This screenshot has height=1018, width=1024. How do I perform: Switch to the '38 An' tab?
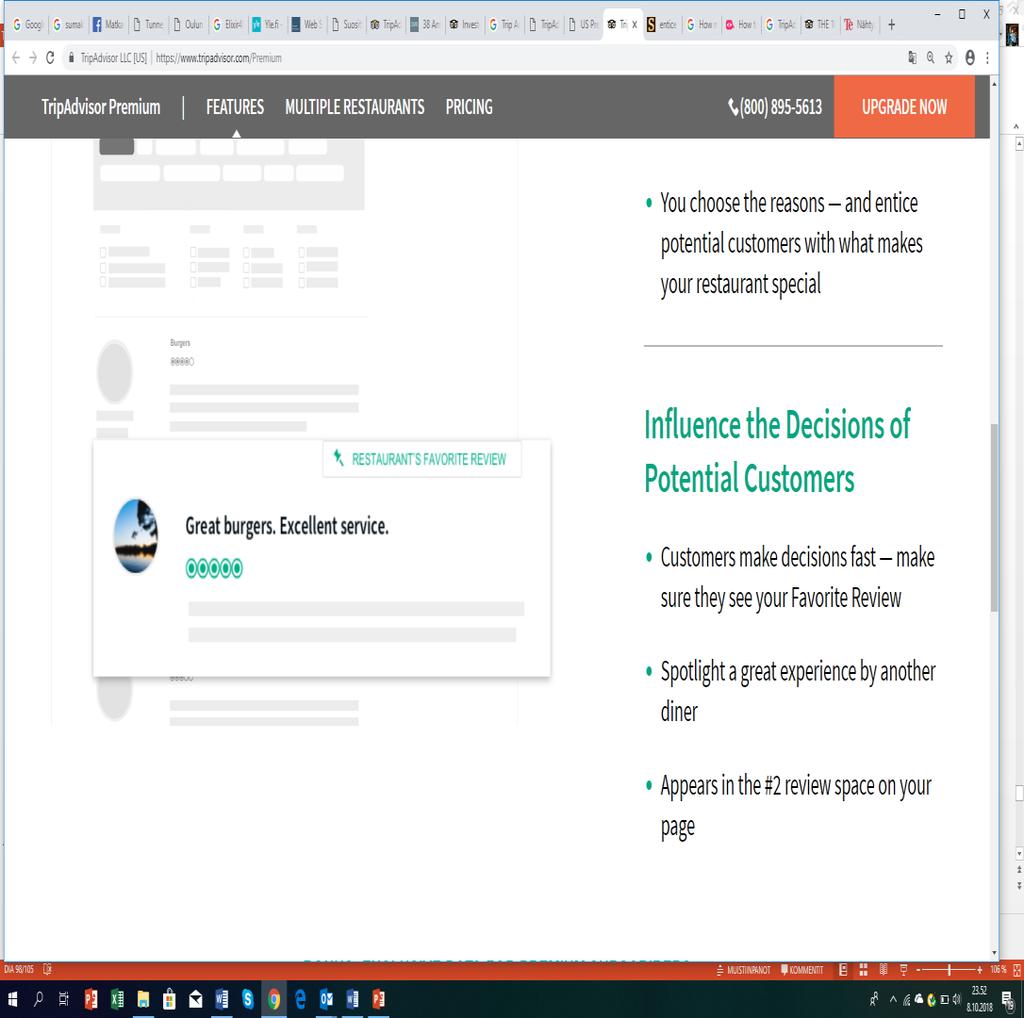424,25
